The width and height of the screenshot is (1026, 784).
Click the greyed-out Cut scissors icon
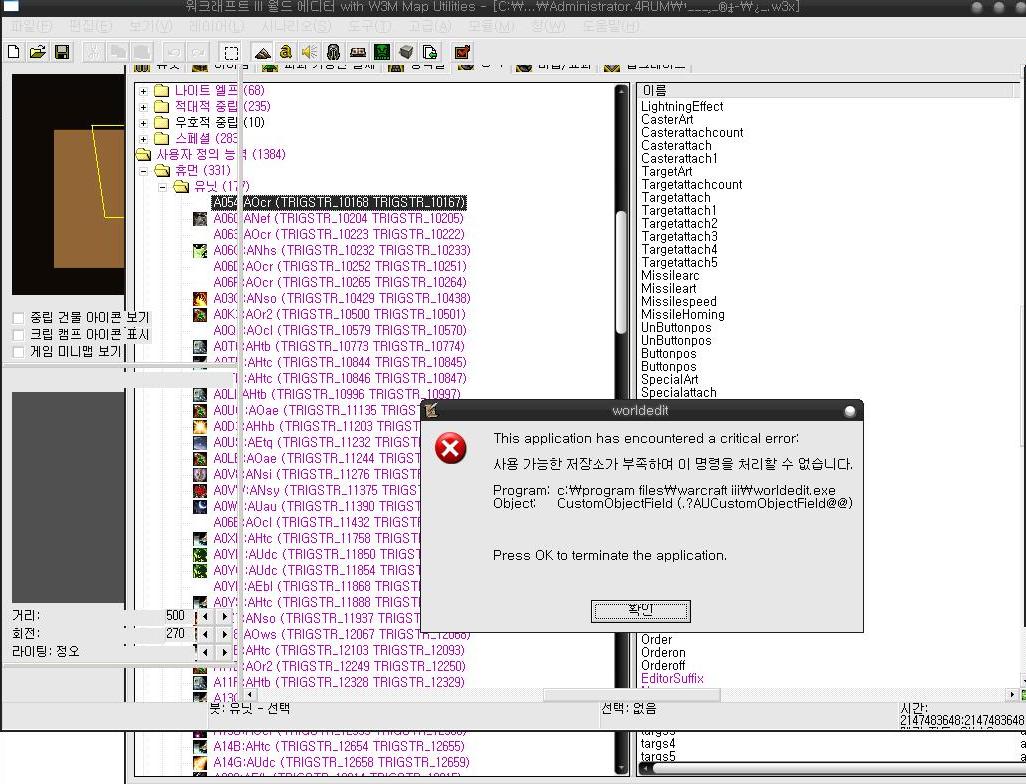(x=94, y=52)
